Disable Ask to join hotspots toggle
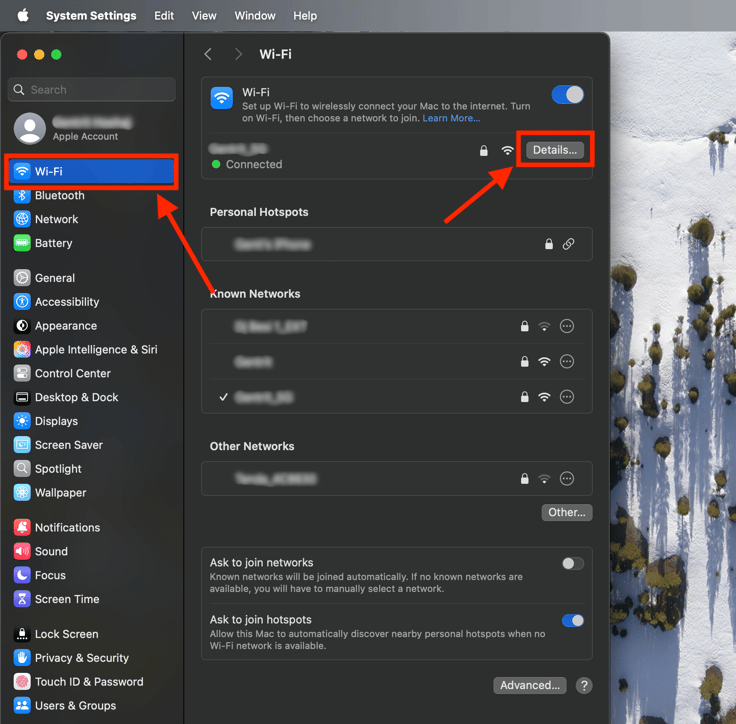 (572, 621)
